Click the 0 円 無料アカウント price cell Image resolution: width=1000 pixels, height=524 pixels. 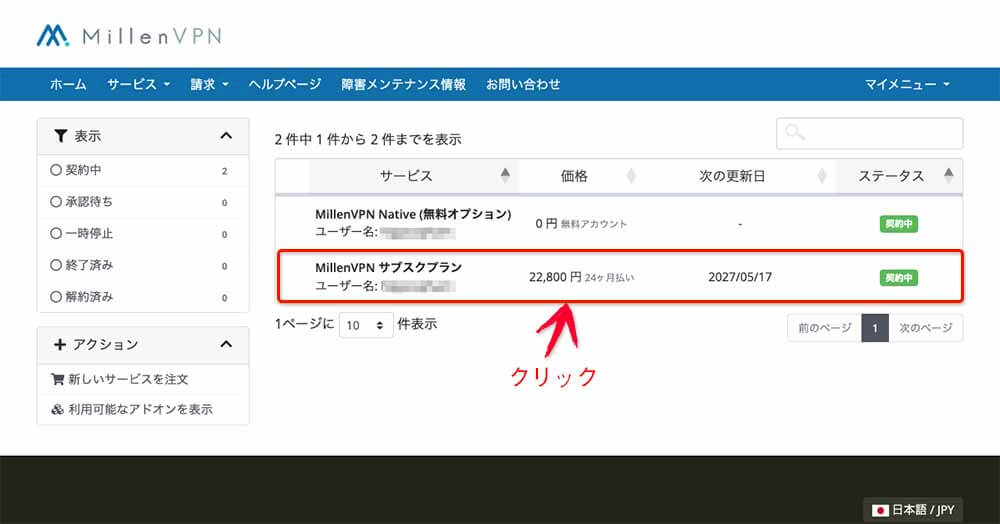tap(581, 224)
